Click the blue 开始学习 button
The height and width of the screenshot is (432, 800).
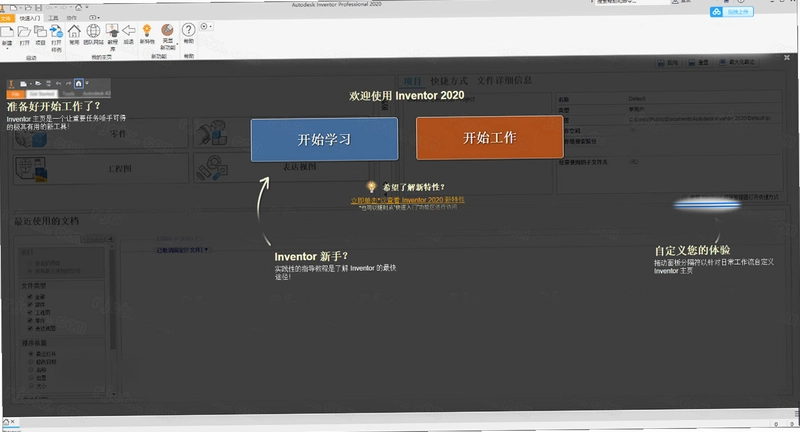pos(324,139)
